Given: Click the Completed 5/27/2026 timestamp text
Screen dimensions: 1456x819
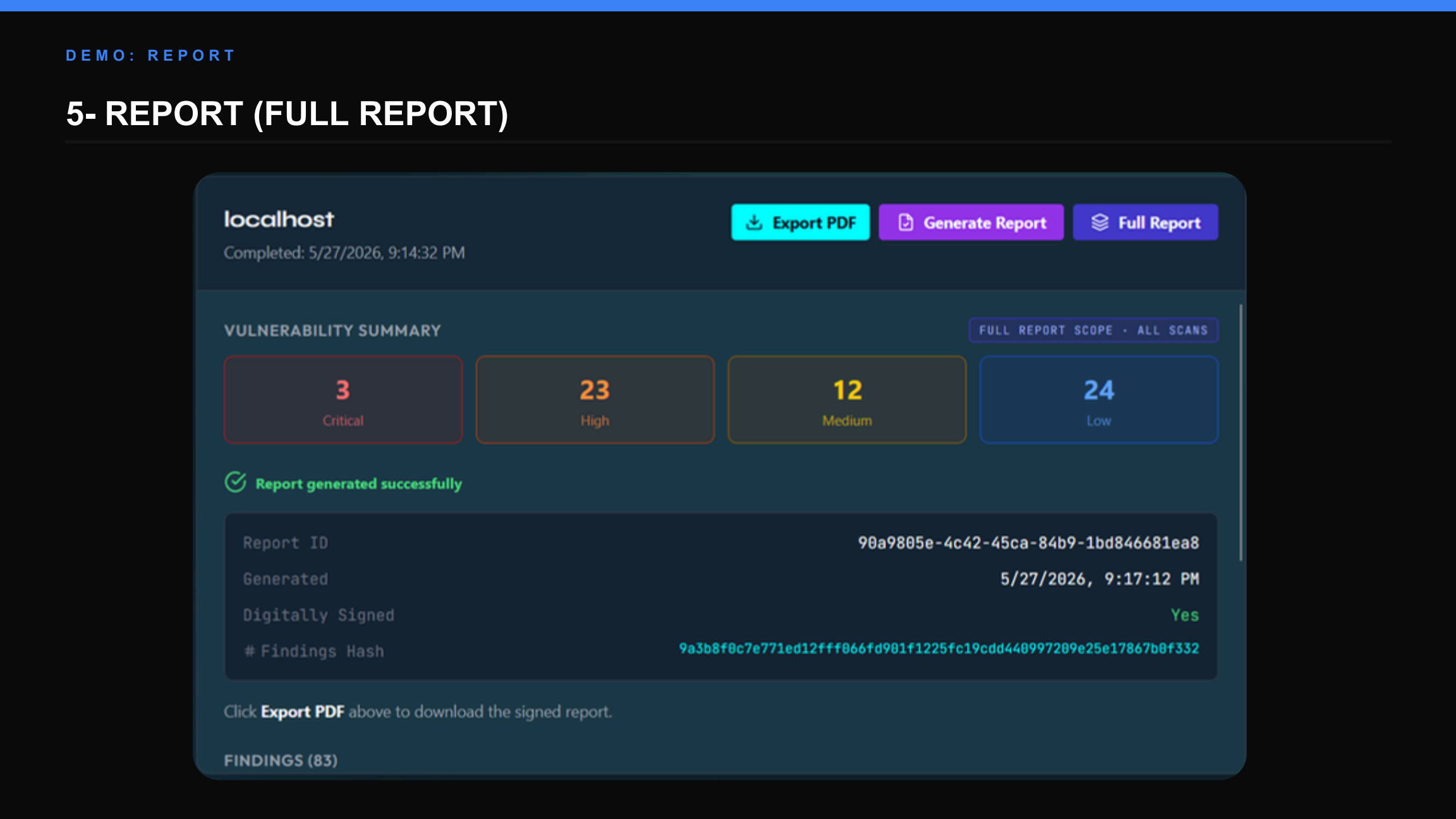Looking at the screenshot, I should click(344, 253).
